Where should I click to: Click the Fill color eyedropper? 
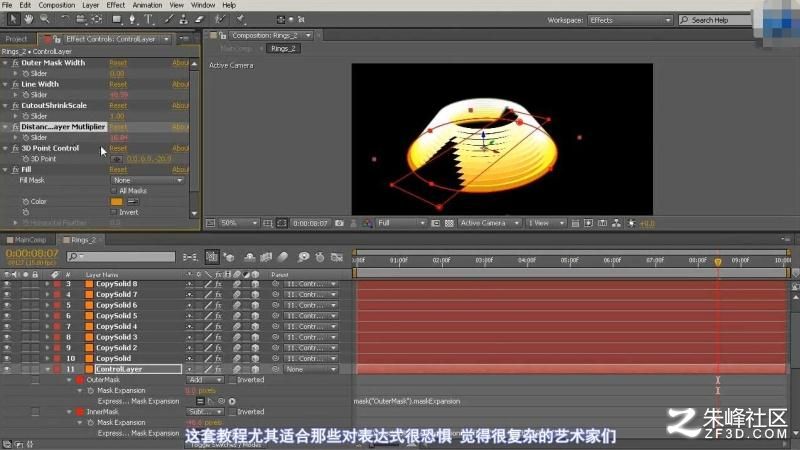(133, 202)
